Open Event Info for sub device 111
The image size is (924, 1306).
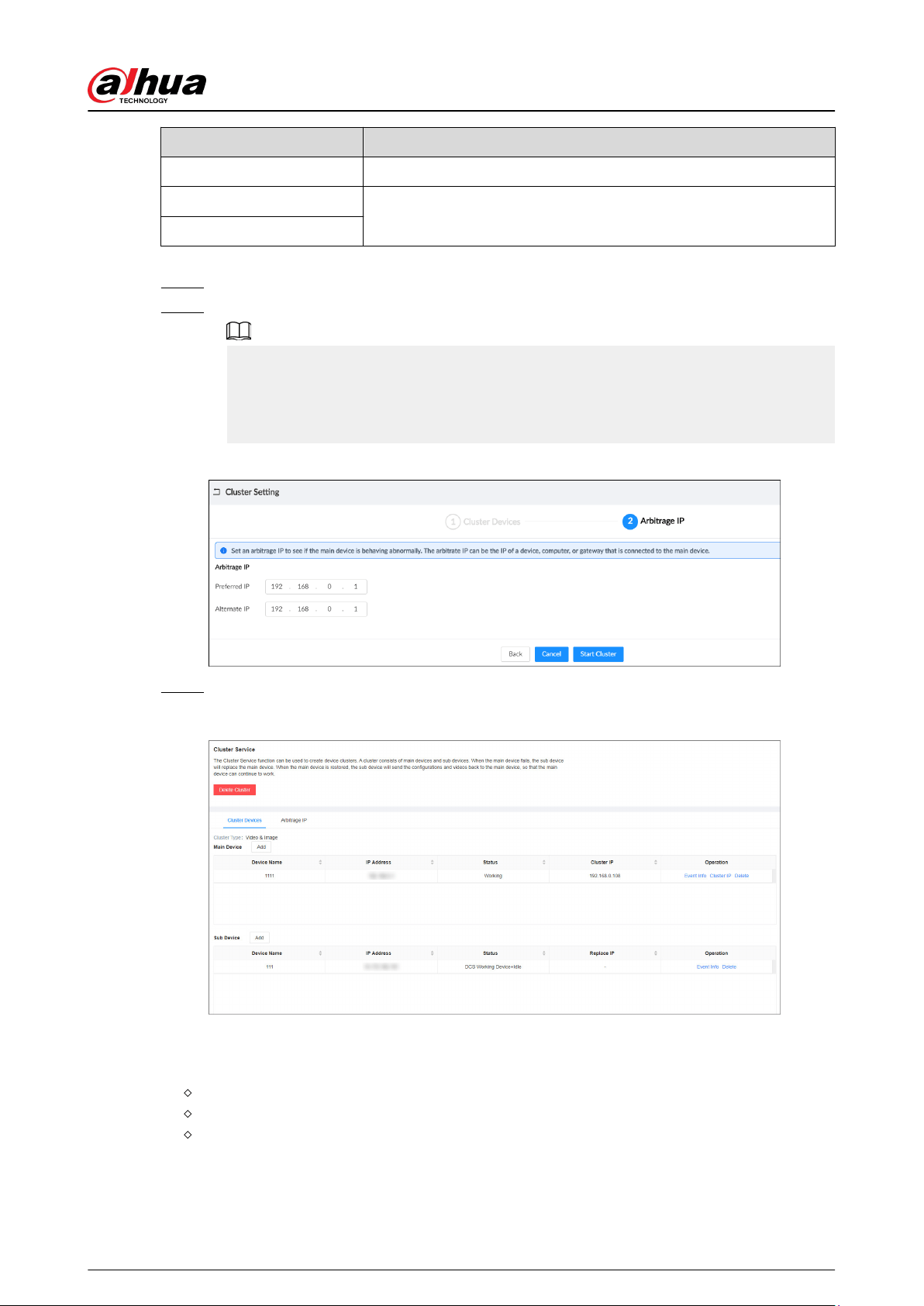pyautogui.click(x=708, y=967)
